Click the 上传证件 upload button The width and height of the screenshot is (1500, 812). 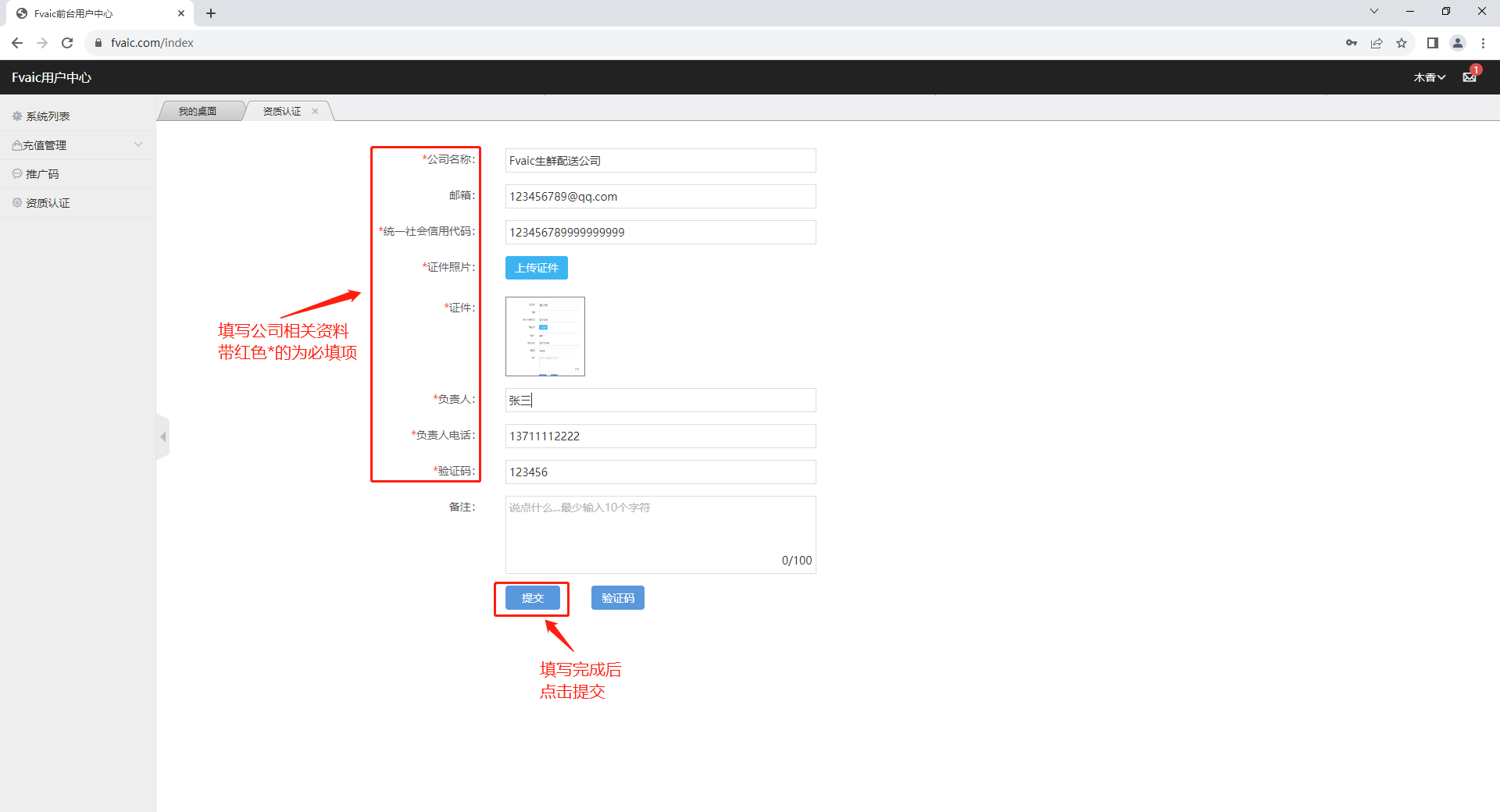pos(537,268)
